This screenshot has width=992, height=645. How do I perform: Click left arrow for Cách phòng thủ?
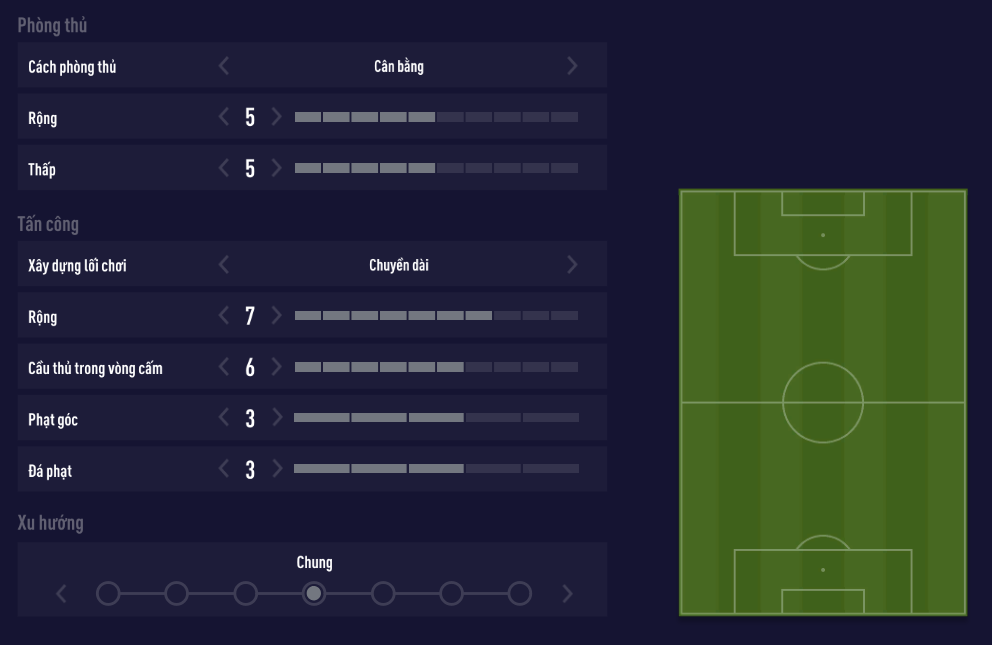pyautogui.click(x=224, y=66)
